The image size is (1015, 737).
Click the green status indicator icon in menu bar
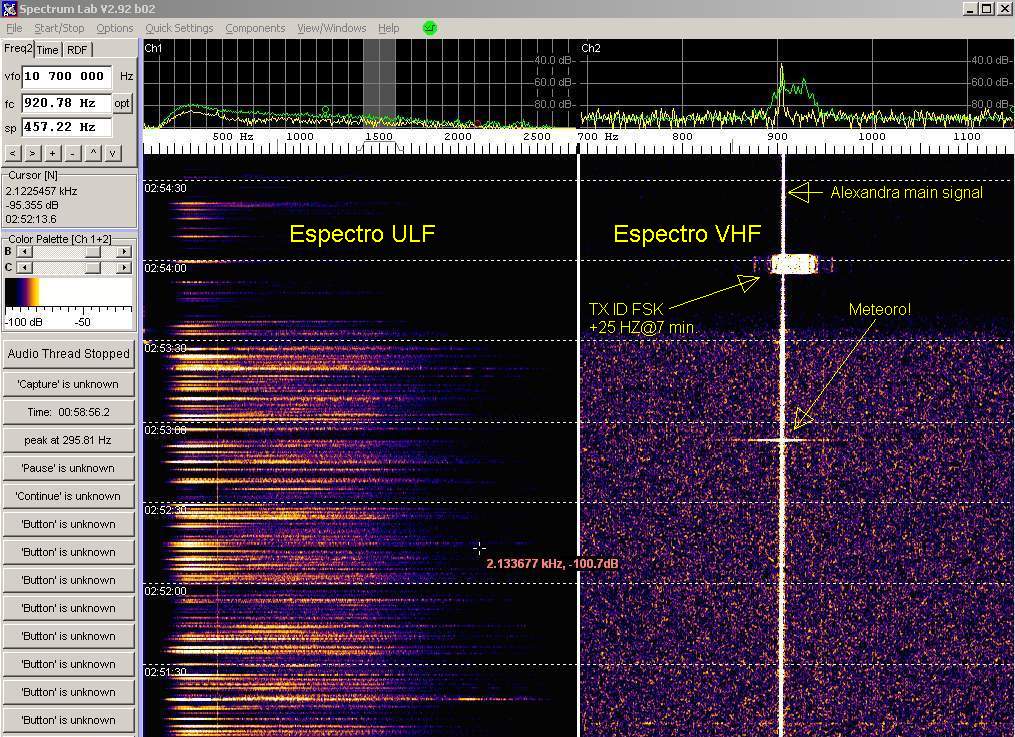click(x=430, y=28)
